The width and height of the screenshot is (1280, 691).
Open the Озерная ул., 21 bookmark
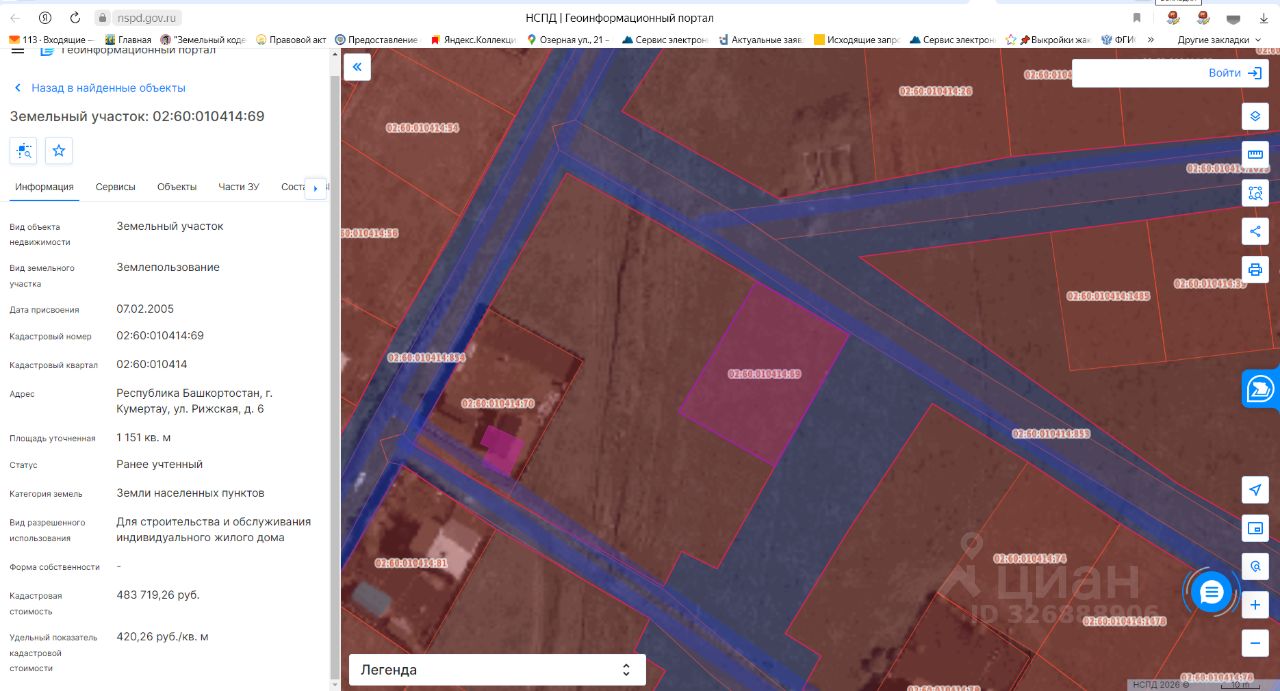point(568,40)
